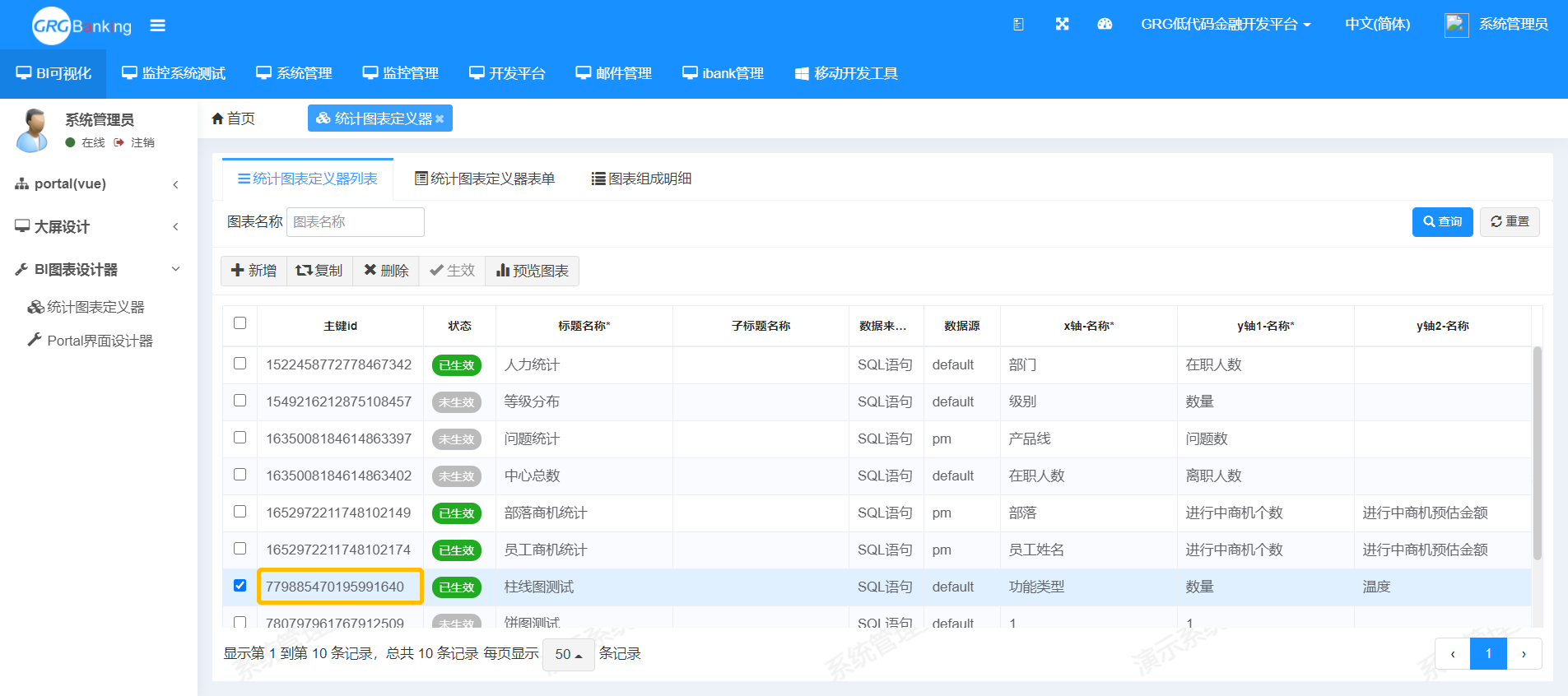Uncheck the 柱线图测试 row checkbox
The image size is (1568, 696).
point(240,585)
